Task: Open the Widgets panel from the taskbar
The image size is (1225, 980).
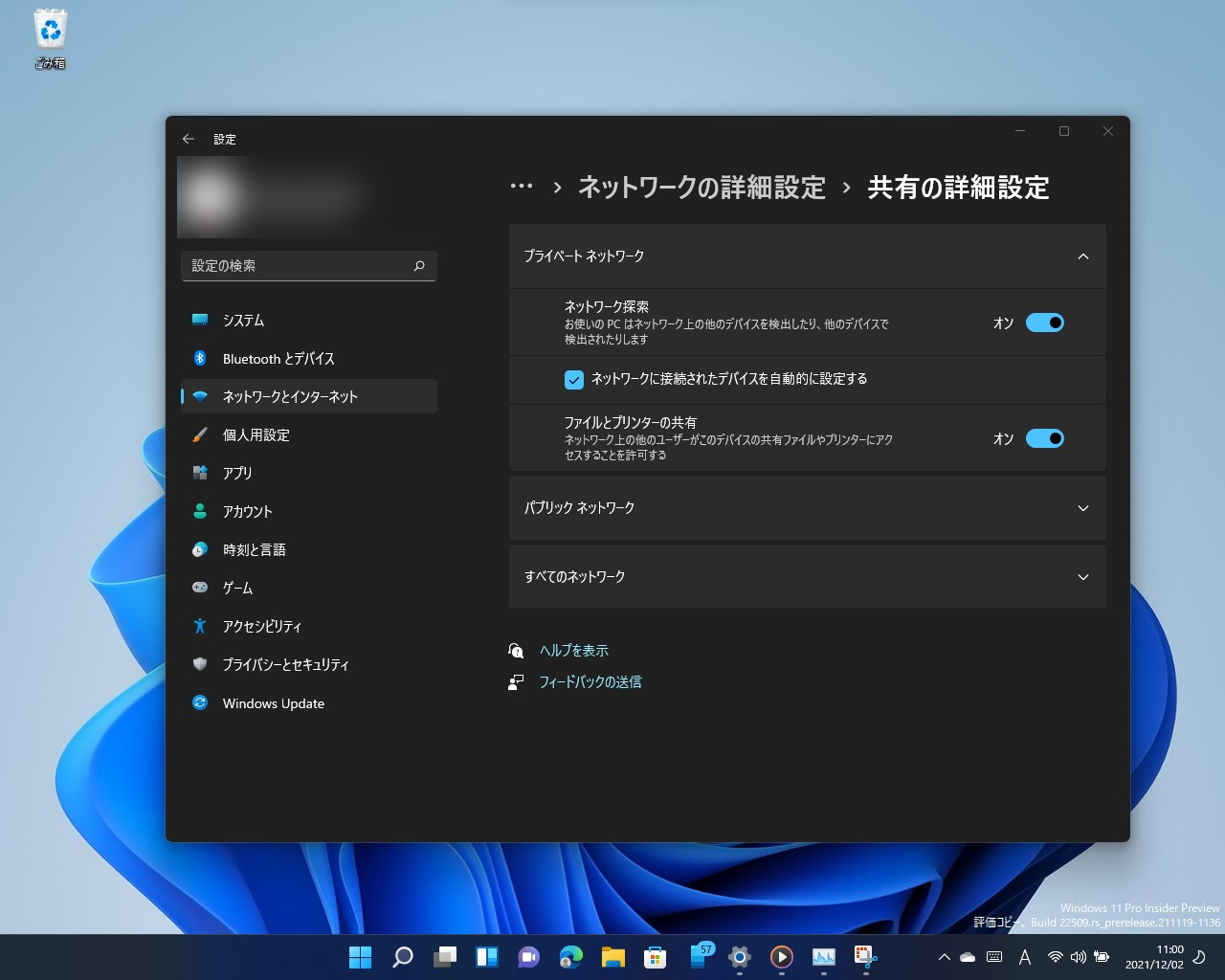Action: point(486,956)
